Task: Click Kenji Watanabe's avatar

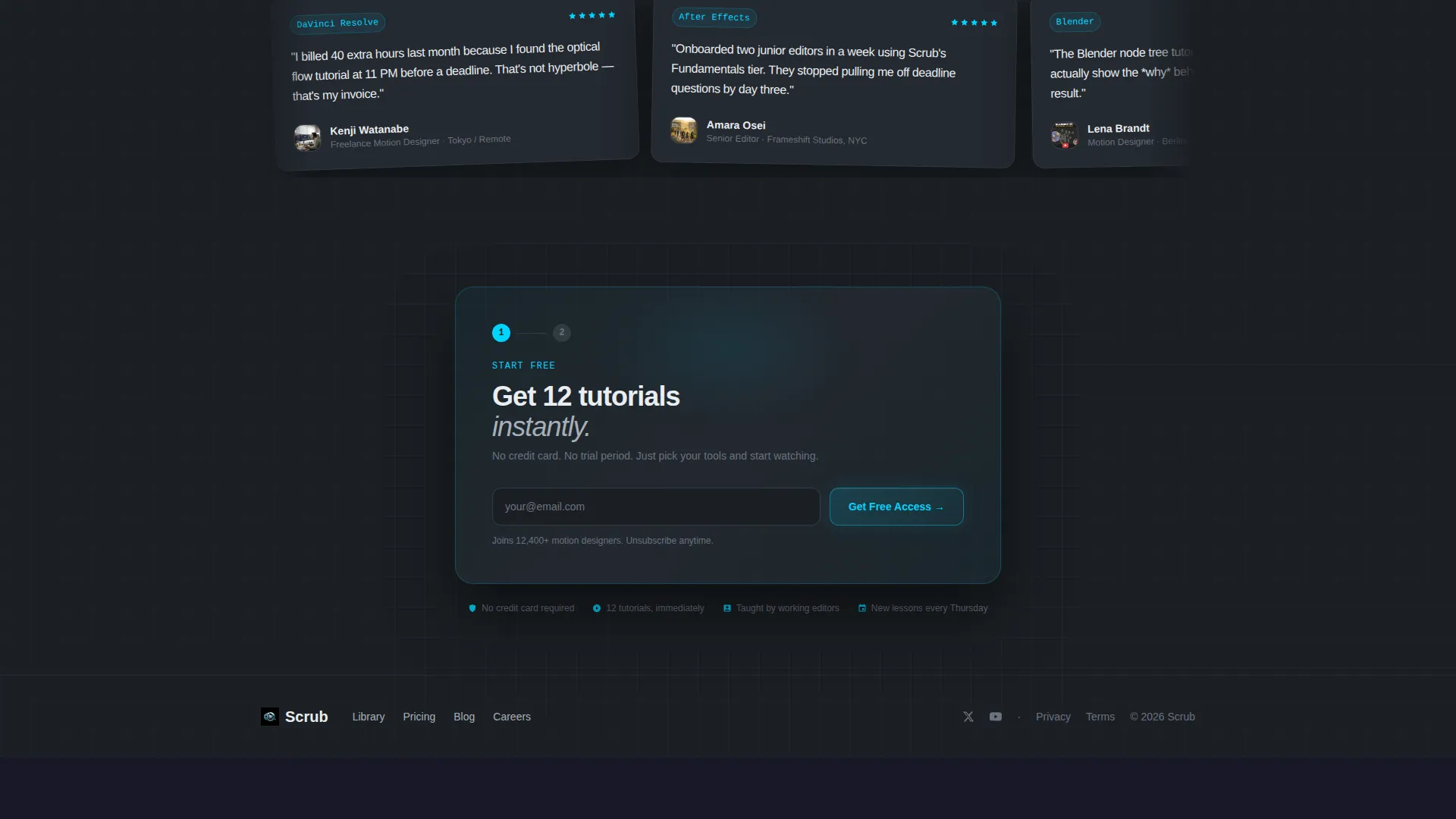Action: tap(307, 138)
